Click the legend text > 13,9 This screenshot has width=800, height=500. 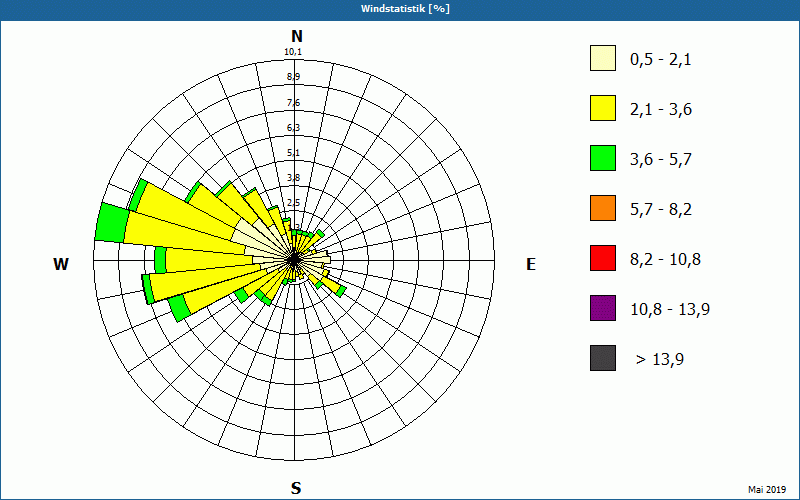[660, 360]
